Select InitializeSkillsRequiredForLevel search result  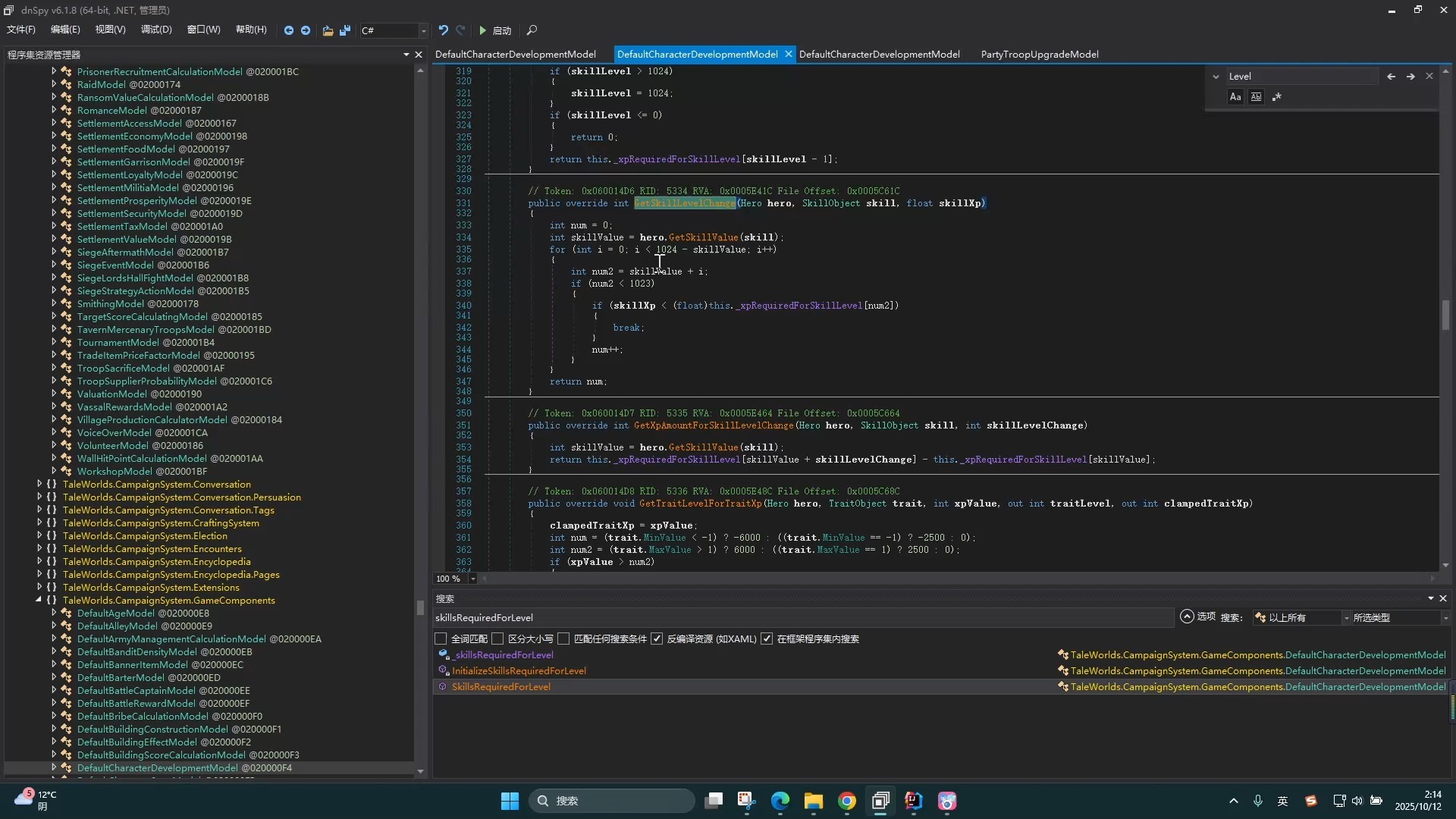519,671
